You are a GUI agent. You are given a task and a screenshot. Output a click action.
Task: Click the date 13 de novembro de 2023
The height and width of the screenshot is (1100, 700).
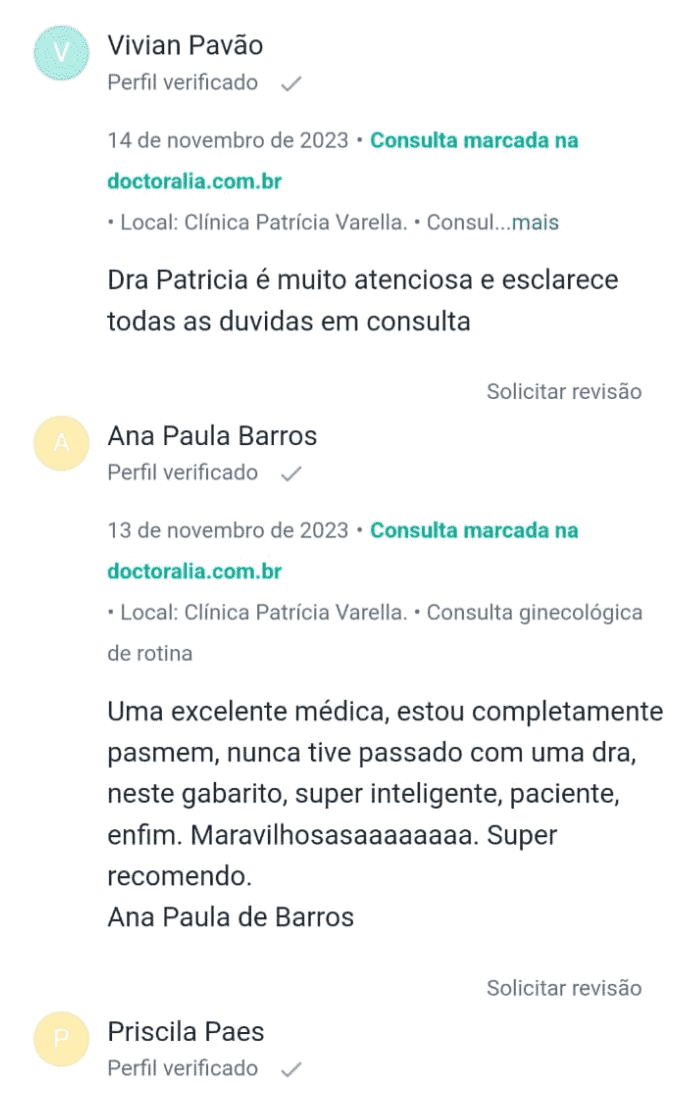pyautogui.click(x=228, y=531)
